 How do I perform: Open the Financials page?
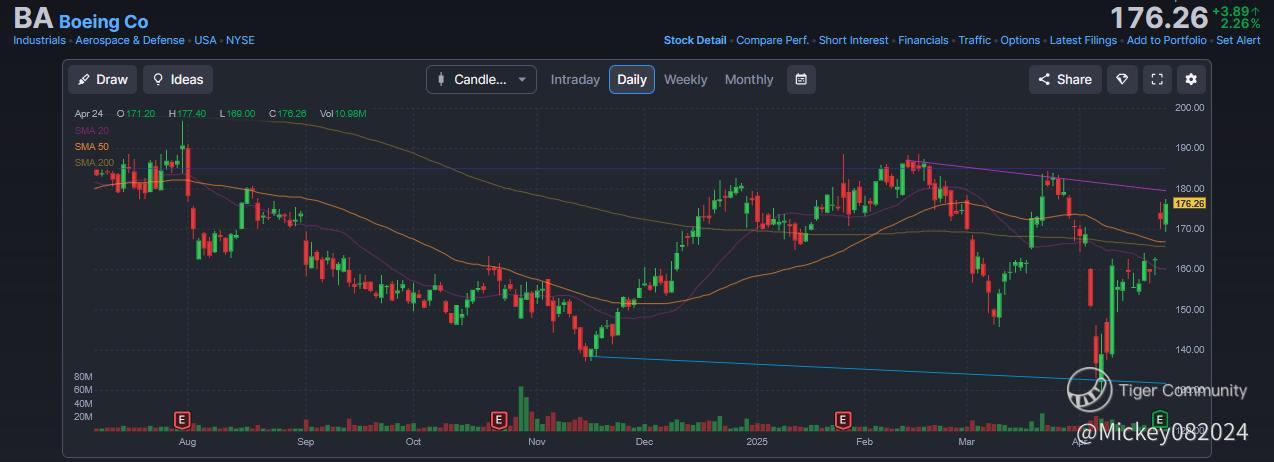tap(923, 40)
